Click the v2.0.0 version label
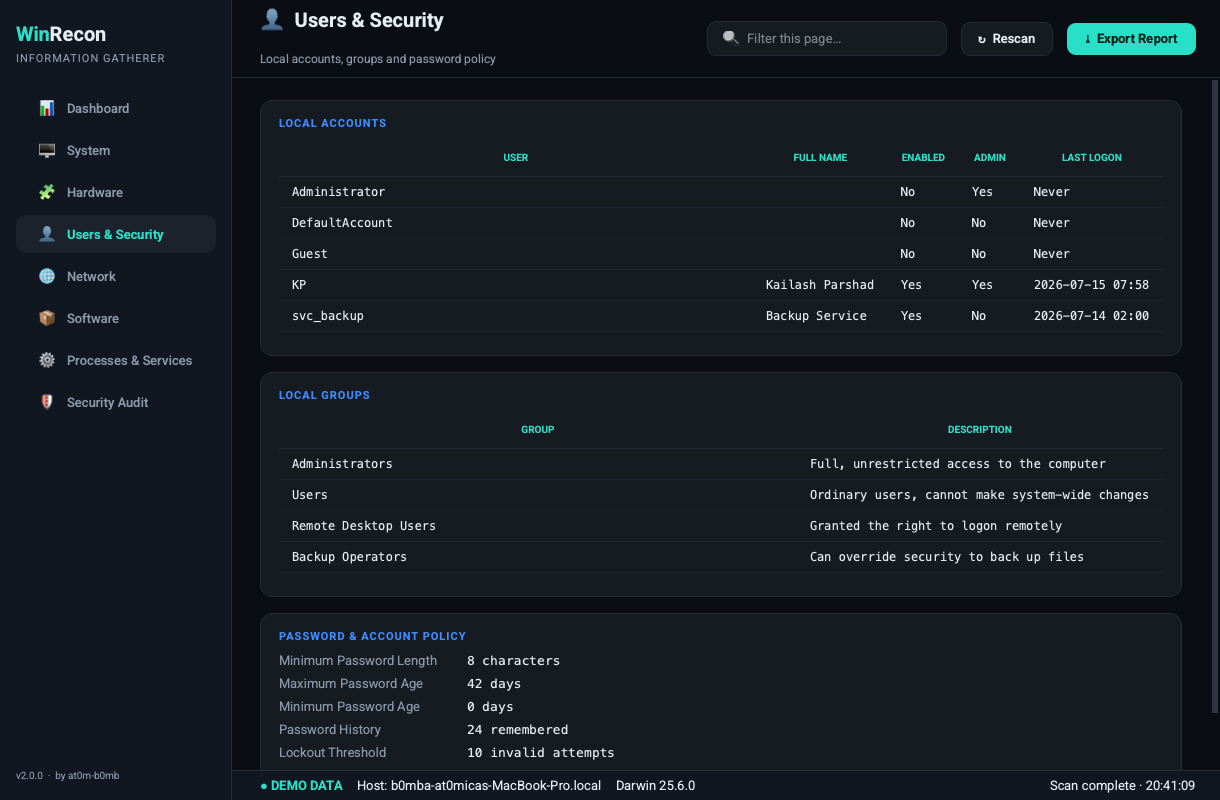The width and height of the screenshot is (1220, 800). point(29,776)
